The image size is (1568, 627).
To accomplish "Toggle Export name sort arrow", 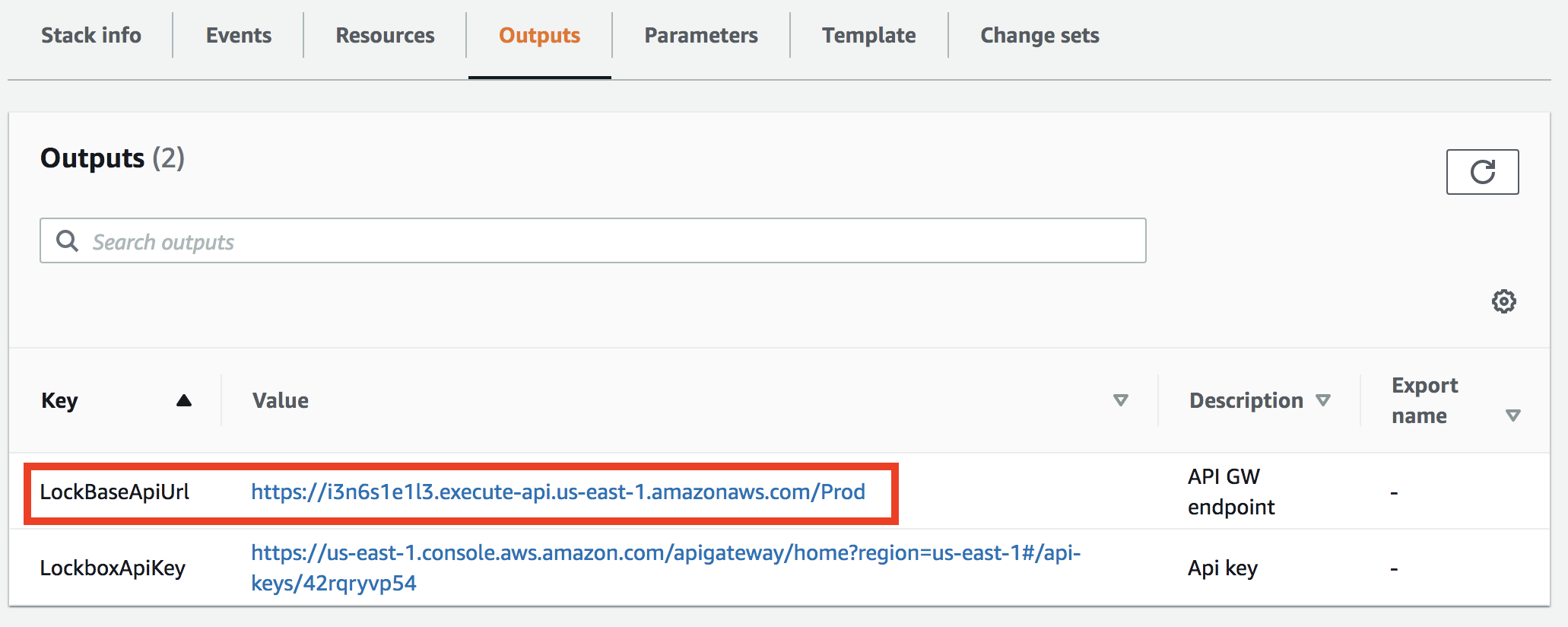I will click(x=1512, y=415).
